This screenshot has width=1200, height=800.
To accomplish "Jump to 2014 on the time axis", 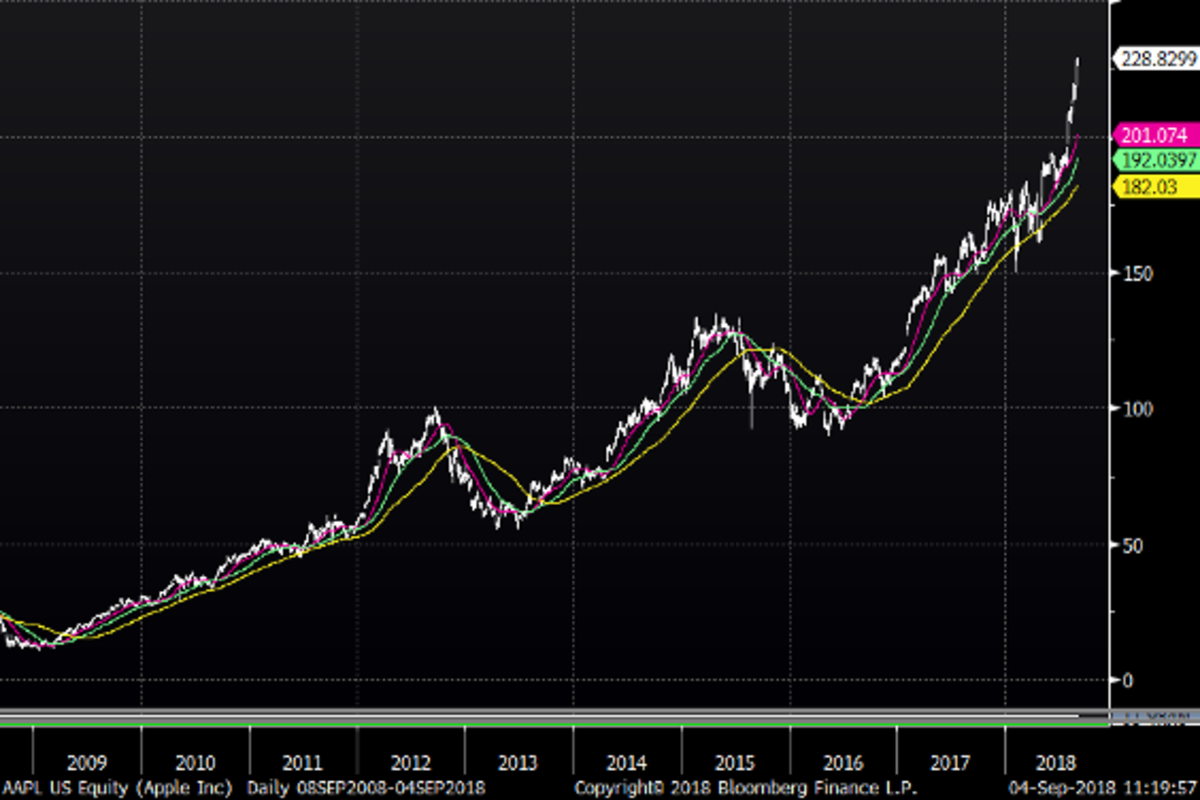I will 627,761.
